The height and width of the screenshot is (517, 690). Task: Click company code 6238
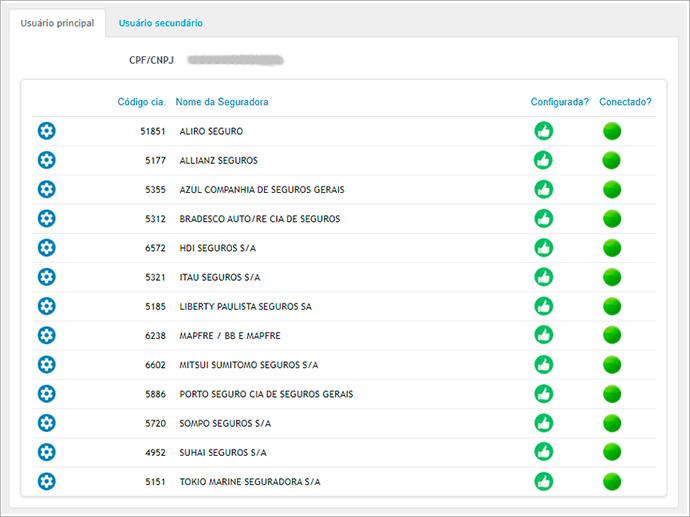point(155,336)
